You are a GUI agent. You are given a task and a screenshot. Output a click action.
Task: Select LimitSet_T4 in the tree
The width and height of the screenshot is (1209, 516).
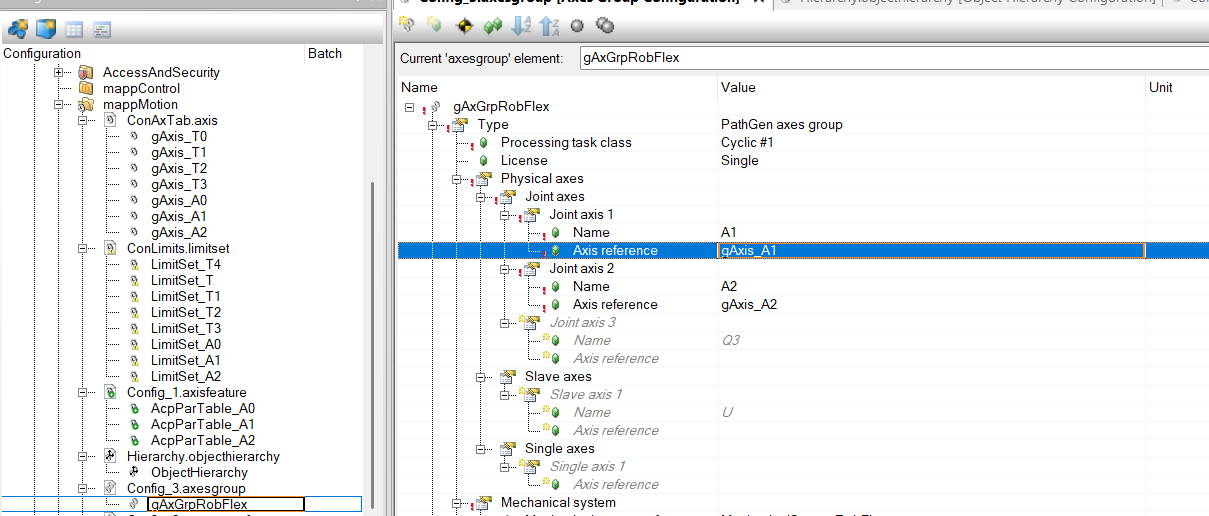(x=186, y=264)
